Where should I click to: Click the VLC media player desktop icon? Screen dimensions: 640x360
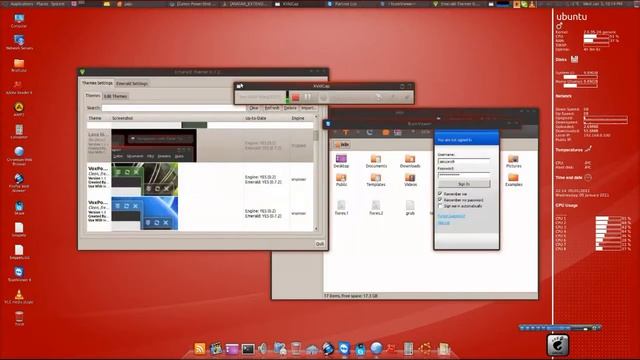click(19, 297)
